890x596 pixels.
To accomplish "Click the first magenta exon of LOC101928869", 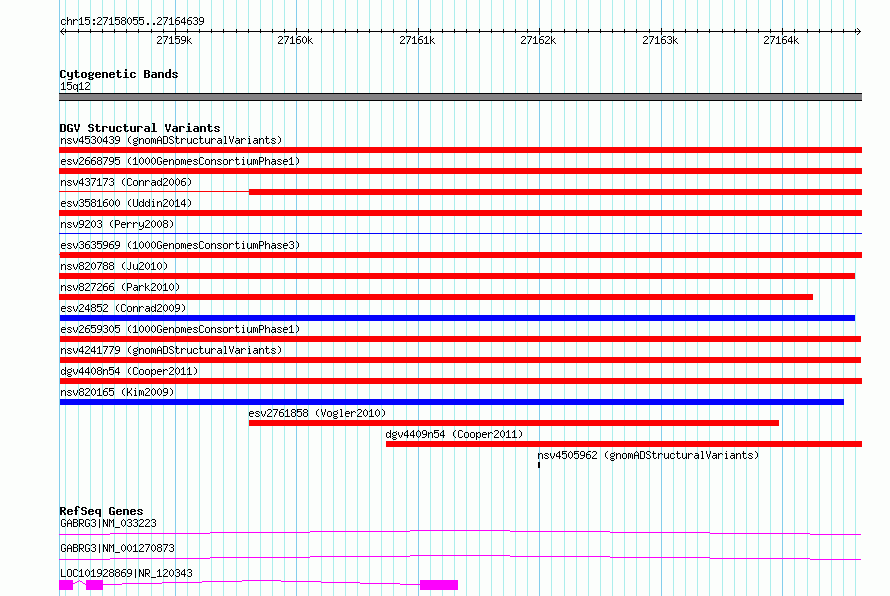I will (x=66, y=585).
